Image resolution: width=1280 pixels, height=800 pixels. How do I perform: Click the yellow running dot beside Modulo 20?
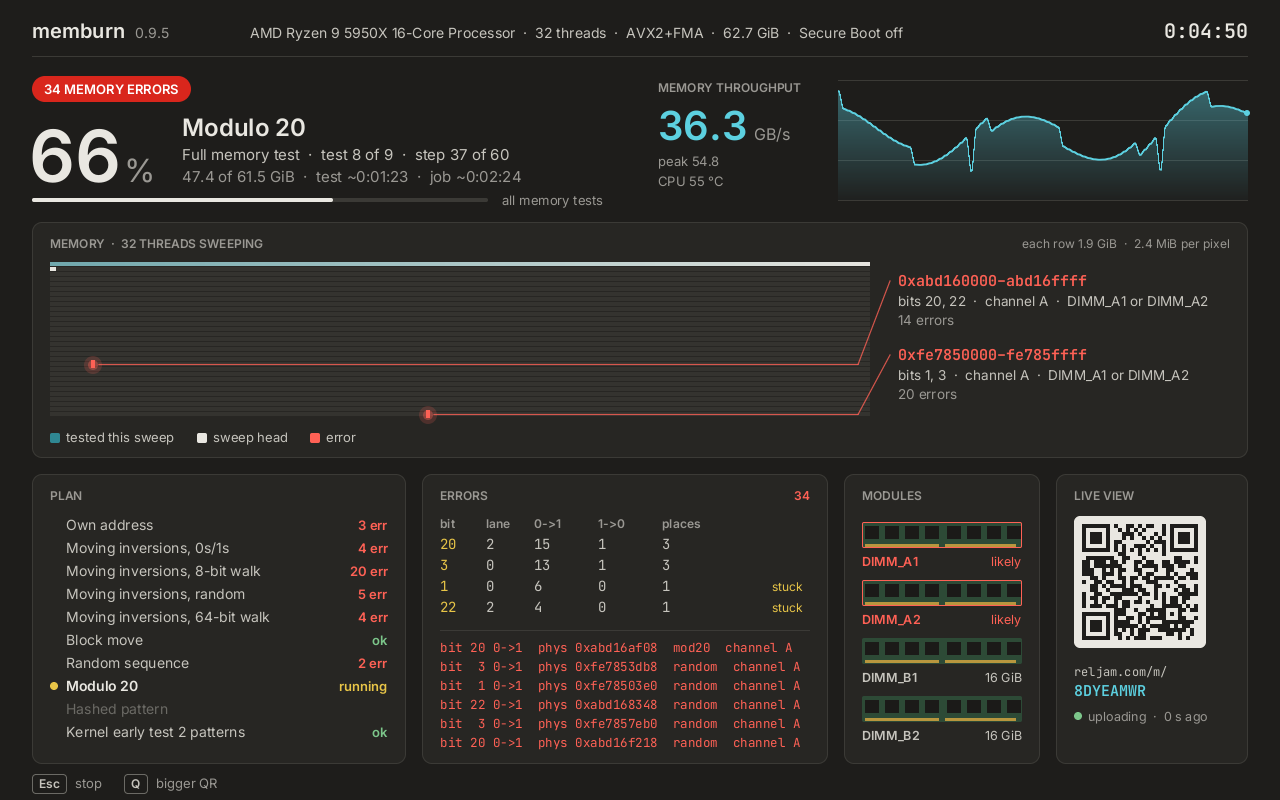click(x=54, y=686)
